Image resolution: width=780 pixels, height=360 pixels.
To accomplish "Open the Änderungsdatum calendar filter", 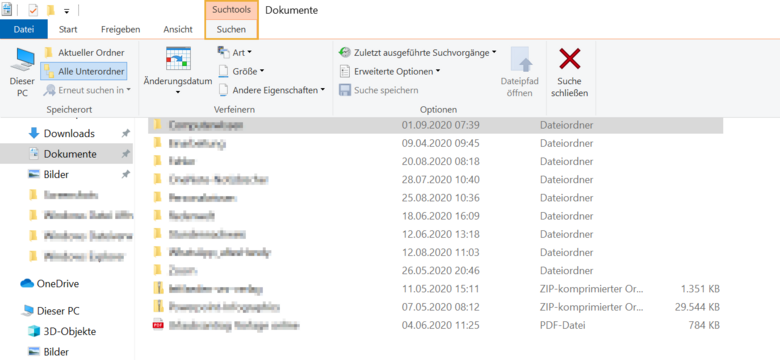I will coord(178,71).
